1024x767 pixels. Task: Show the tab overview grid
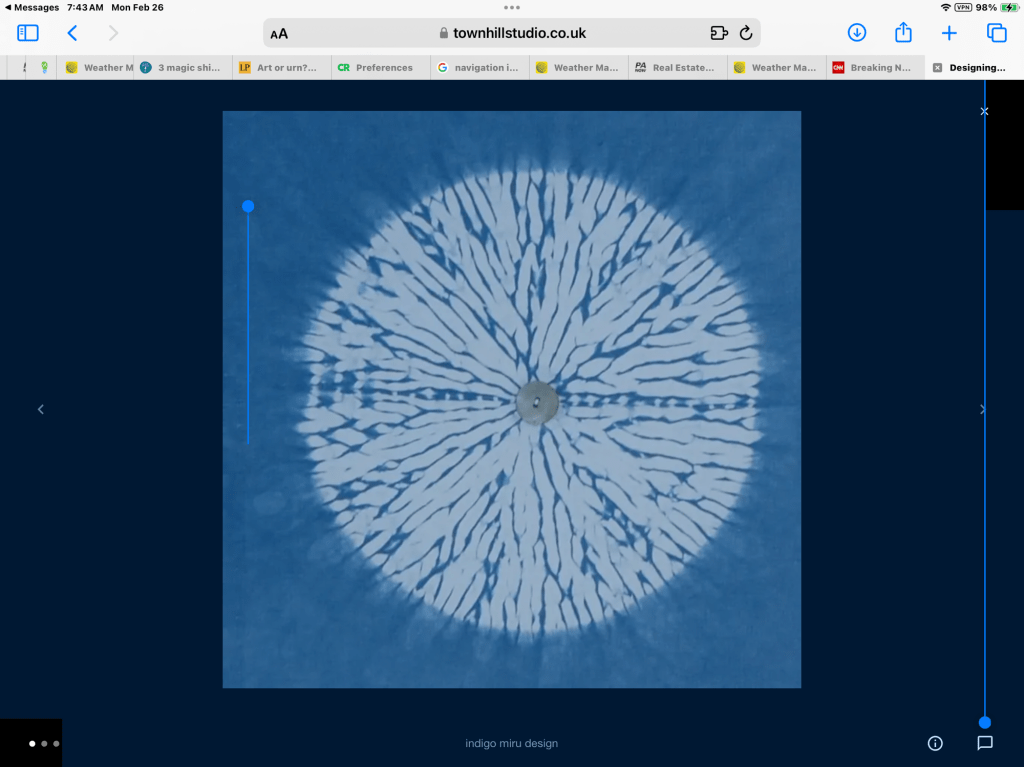pos(996,33)
